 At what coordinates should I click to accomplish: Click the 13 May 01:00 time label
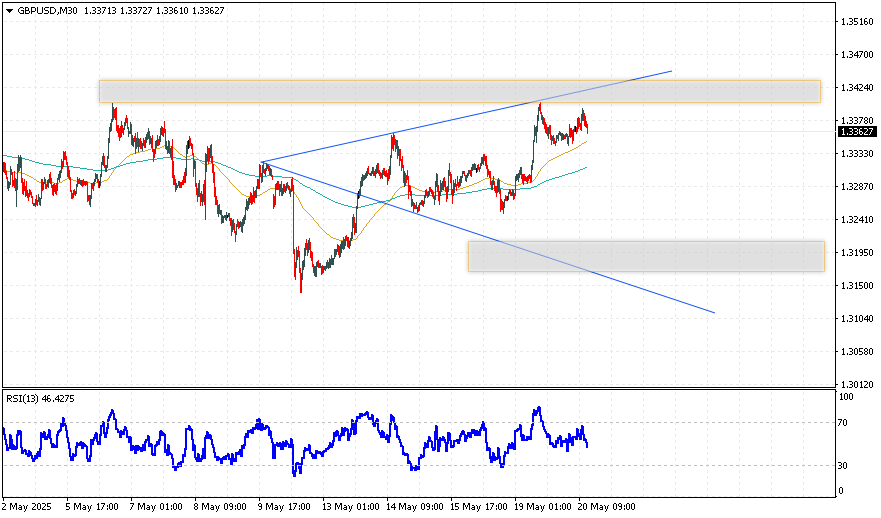351,507
